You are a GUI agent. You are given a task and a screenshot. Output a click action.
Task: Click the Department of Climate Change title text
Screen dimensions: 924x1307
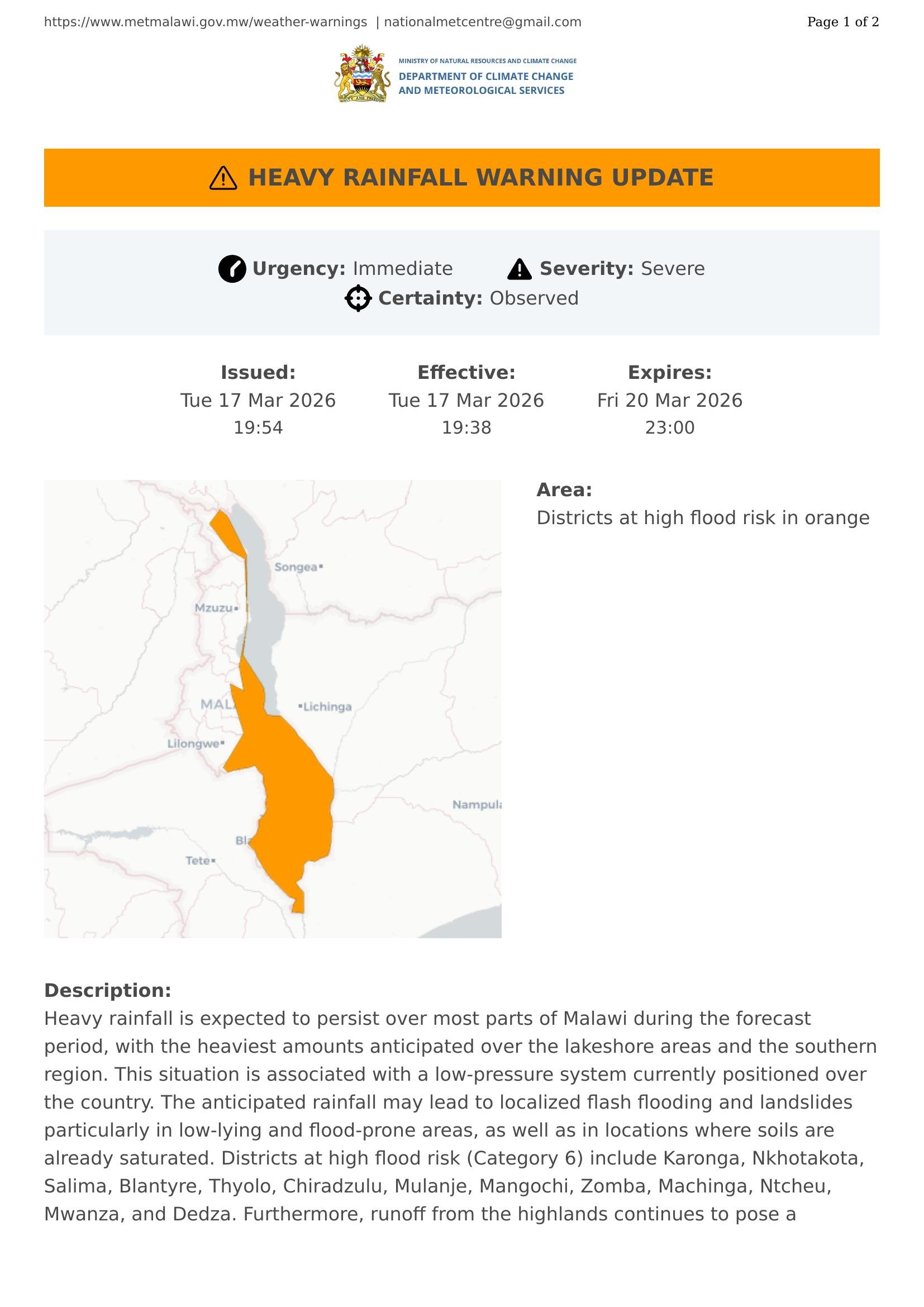click(x=485, y=83)
